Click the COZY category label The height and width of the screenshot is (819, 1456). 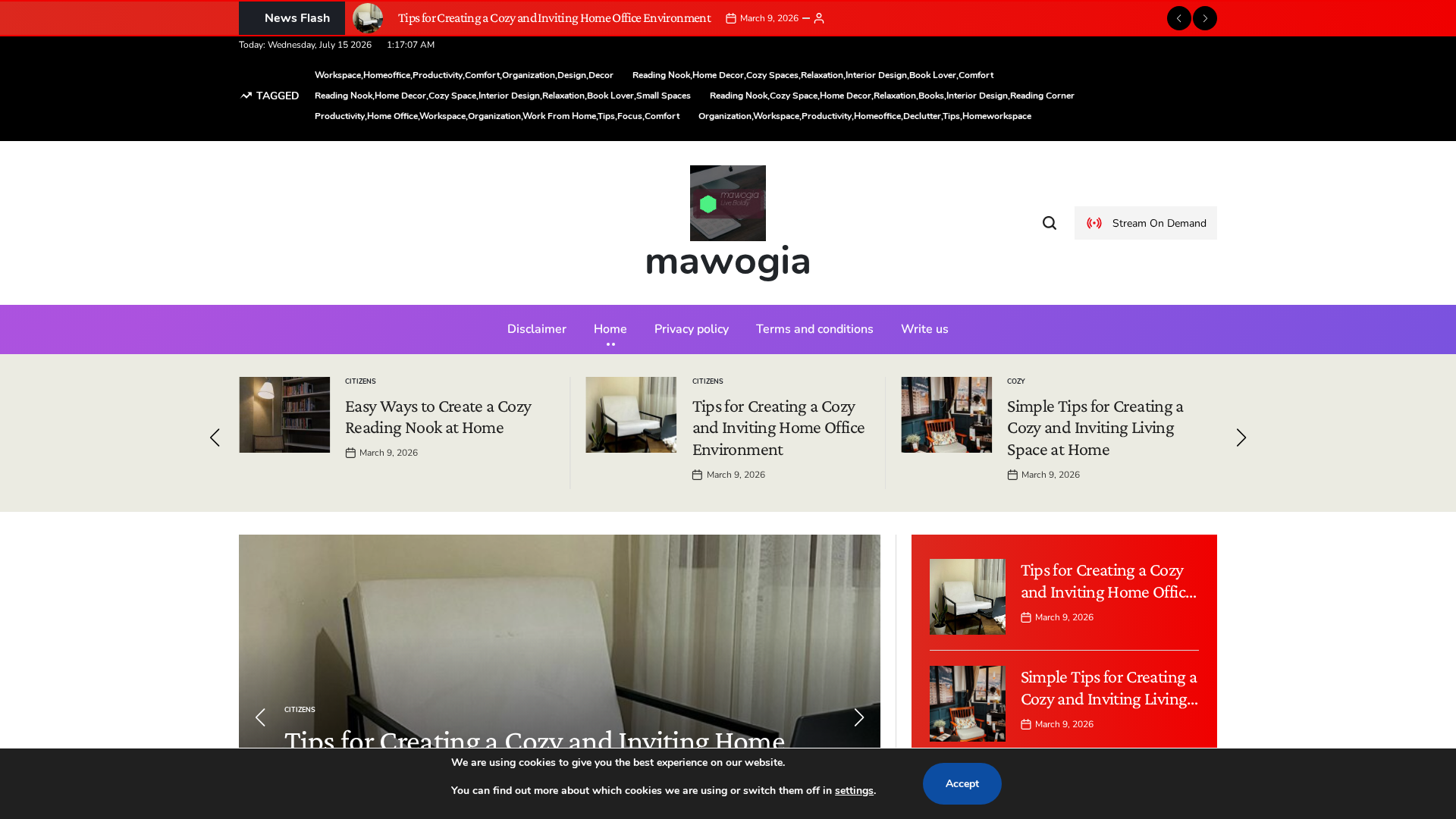[1015, 381]
